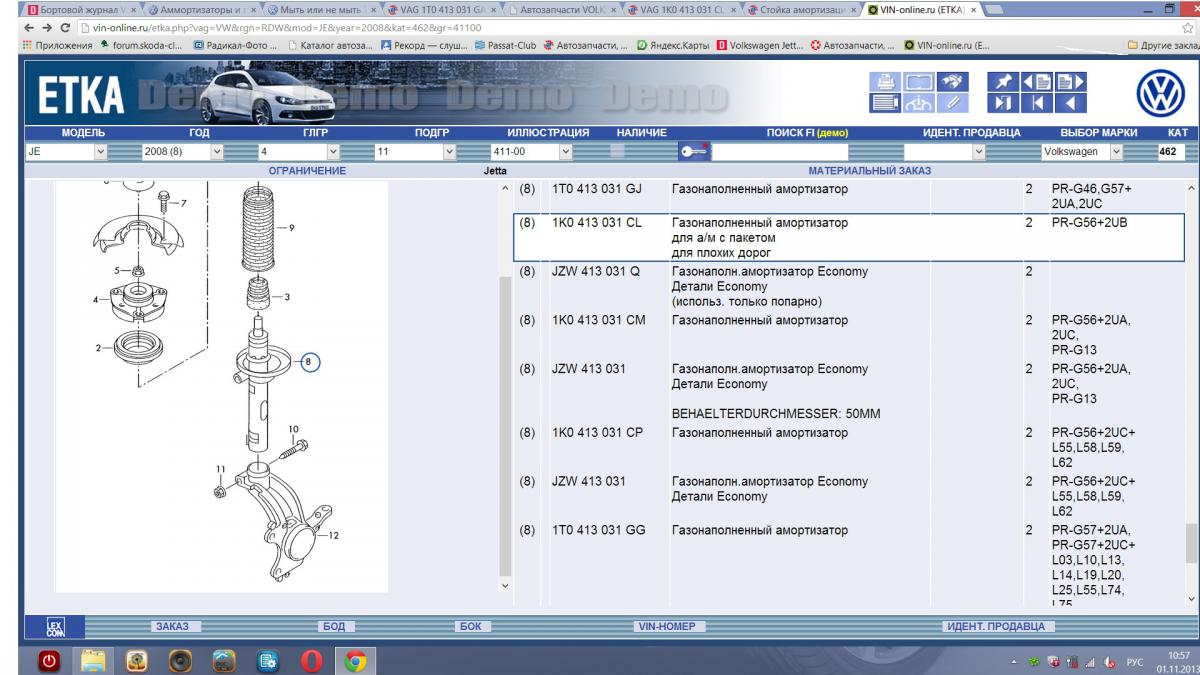Switch to Аммортизаторы browser tab

[x=201, y=9]
